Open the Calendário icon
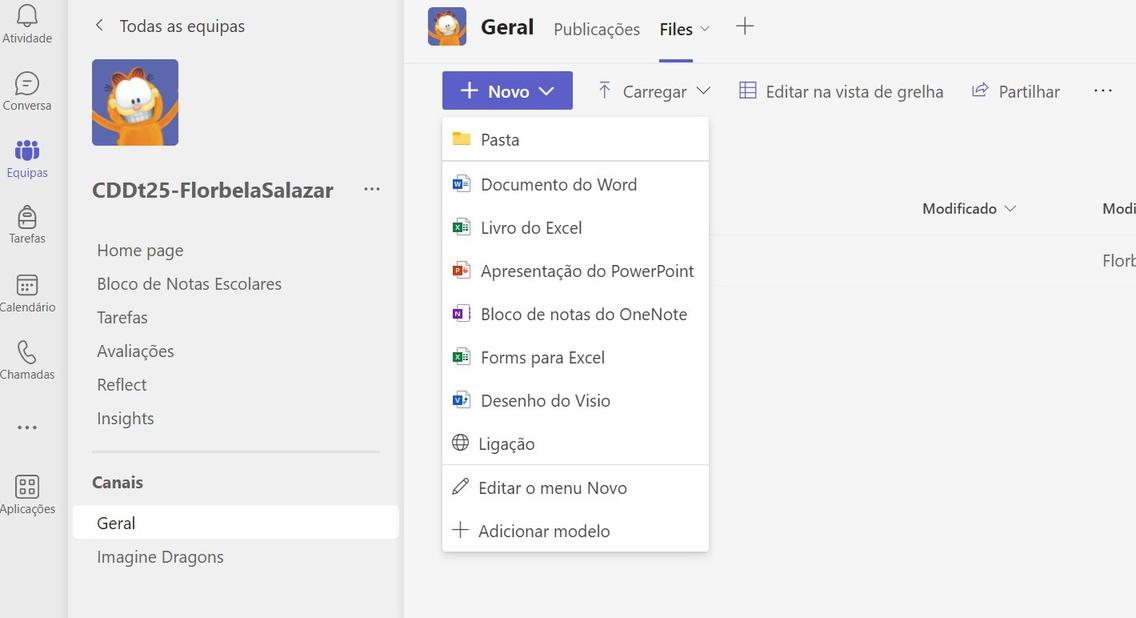 coord(27,286)
